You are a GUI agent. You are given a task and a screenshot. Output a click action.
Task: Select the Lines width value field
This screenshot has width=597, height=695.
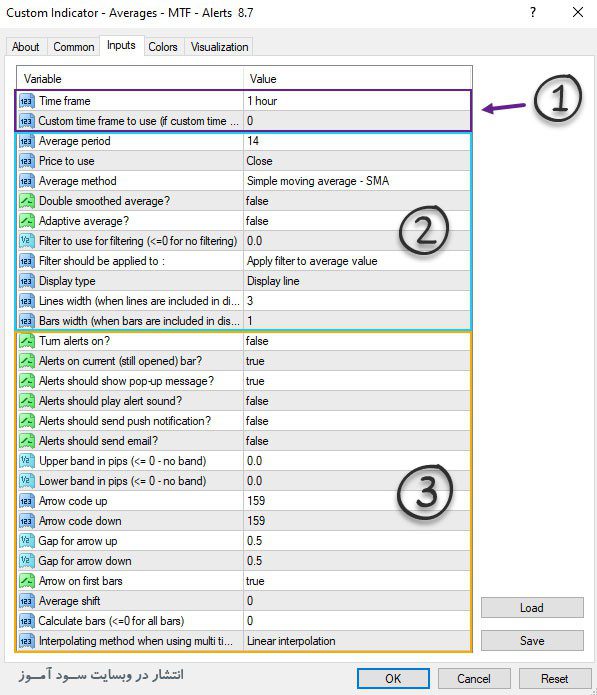(x=357, y=301)
